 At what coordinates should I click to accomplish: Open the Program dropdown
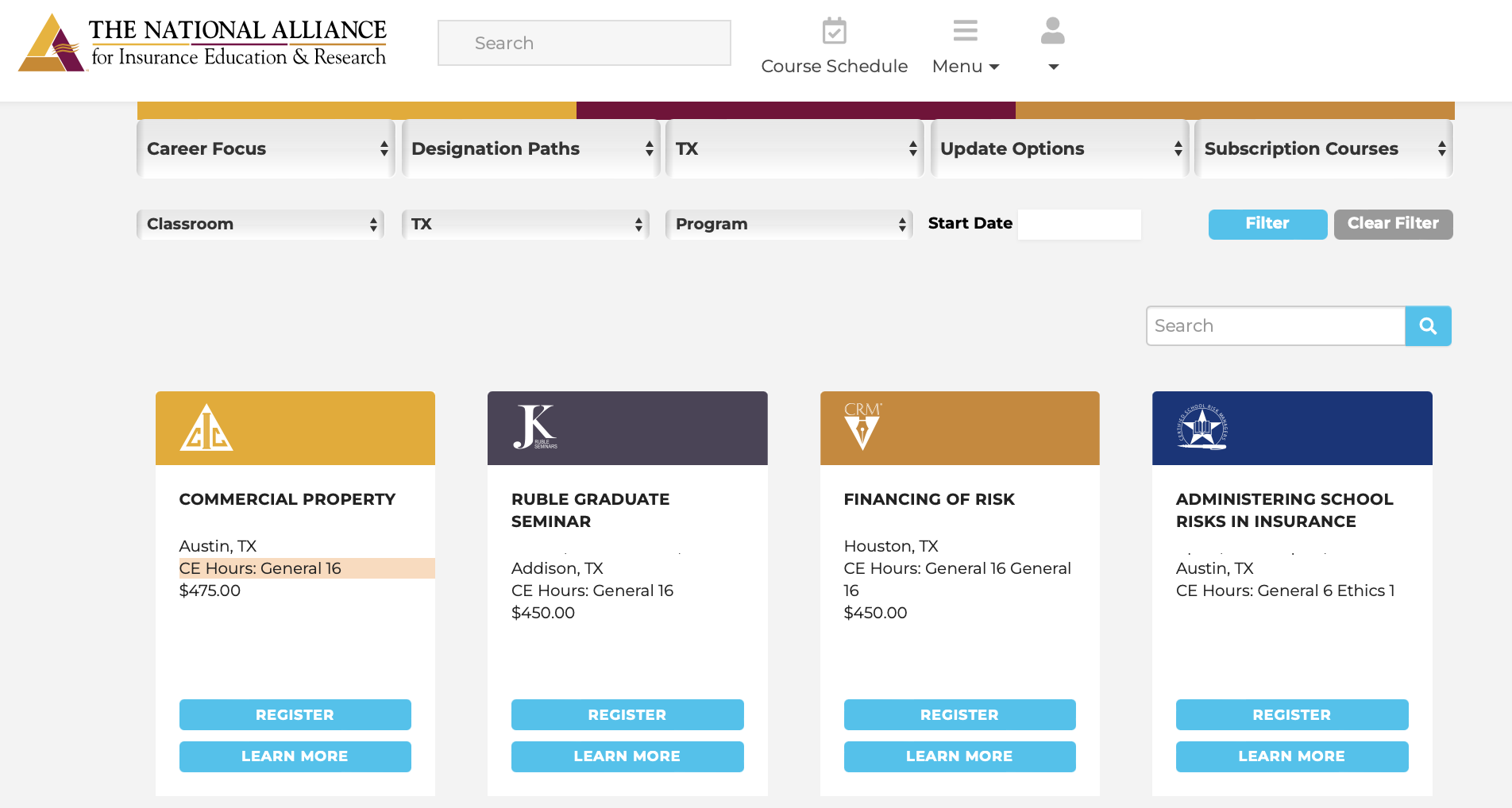tap(789, 224)
